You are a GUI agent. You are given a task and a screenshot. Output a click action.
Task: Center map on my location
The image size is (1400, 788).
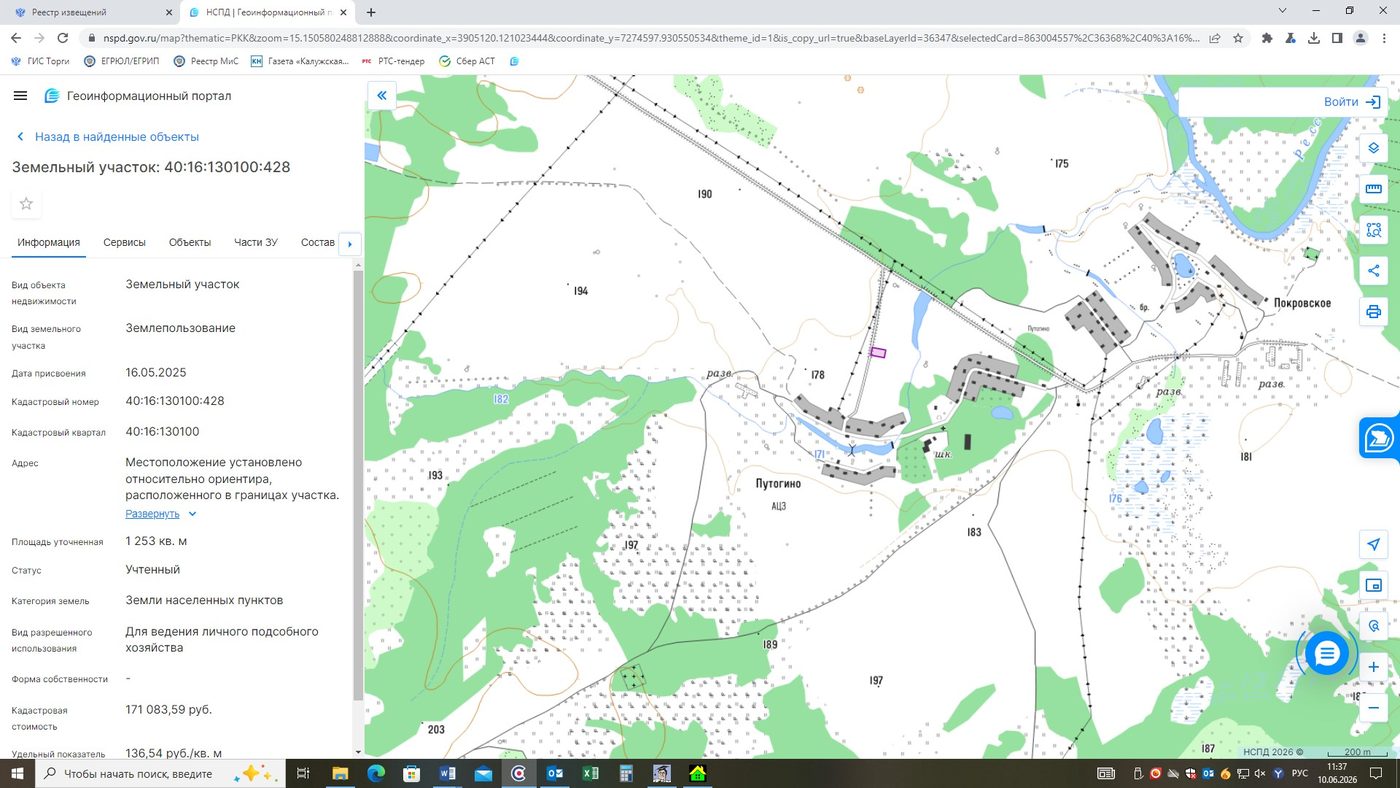pyautogui.click(x=1373, y=544)
